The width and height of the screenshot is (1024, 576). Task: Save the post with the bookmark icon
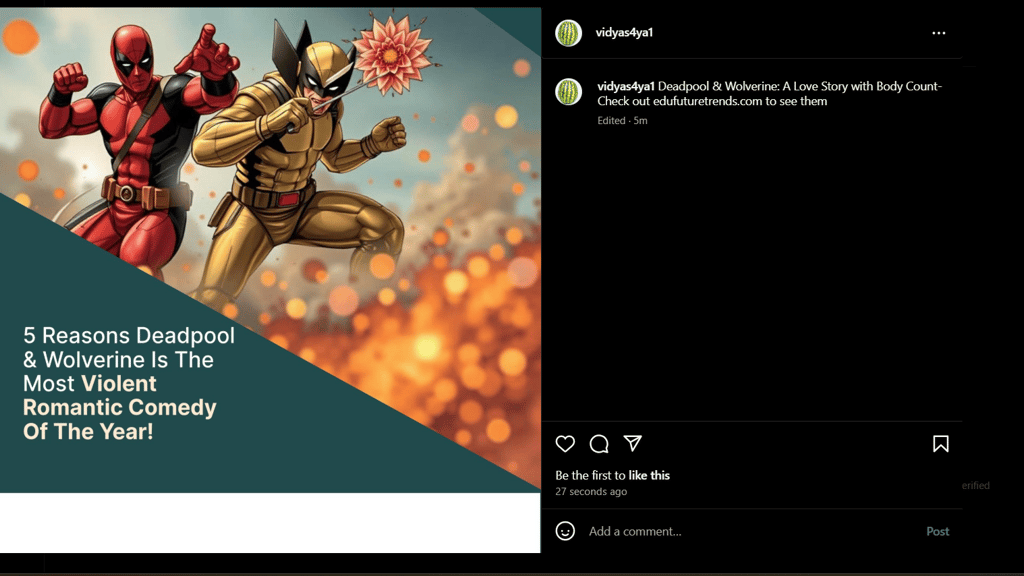(x=940, y=444)
